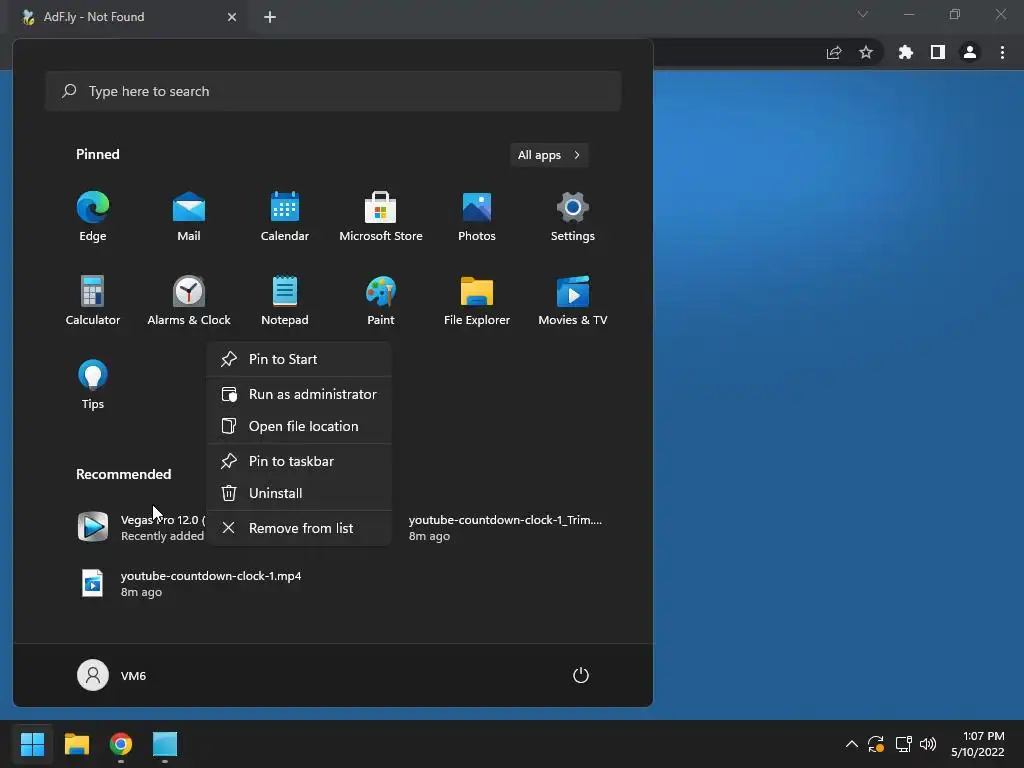The height and width of the screenshot is (768, 1024).
Task: Open the Calculator app
Action: 93,301
